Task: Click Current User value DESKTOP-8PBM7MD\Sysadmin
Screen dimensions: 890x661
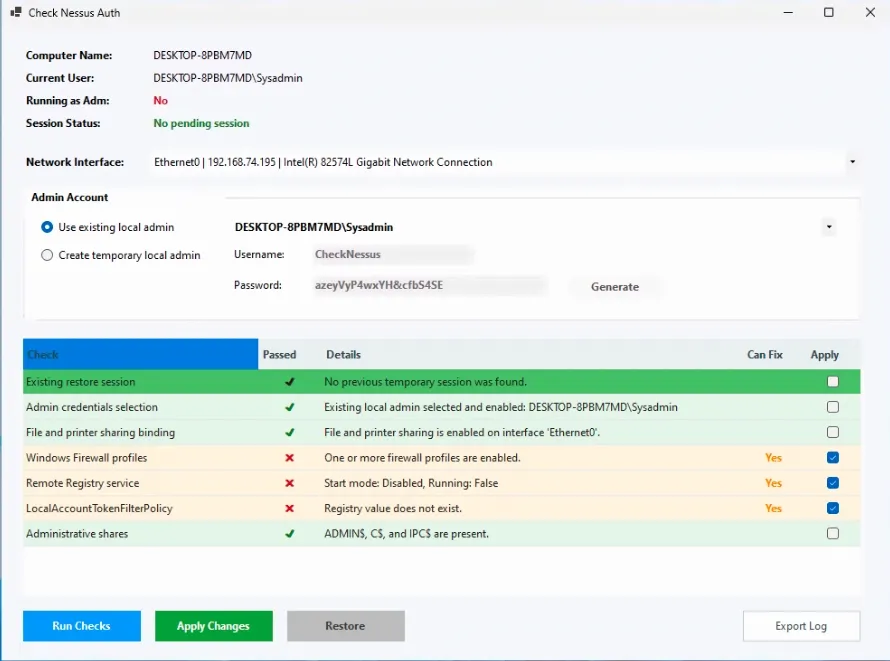Action: [228, 78]
